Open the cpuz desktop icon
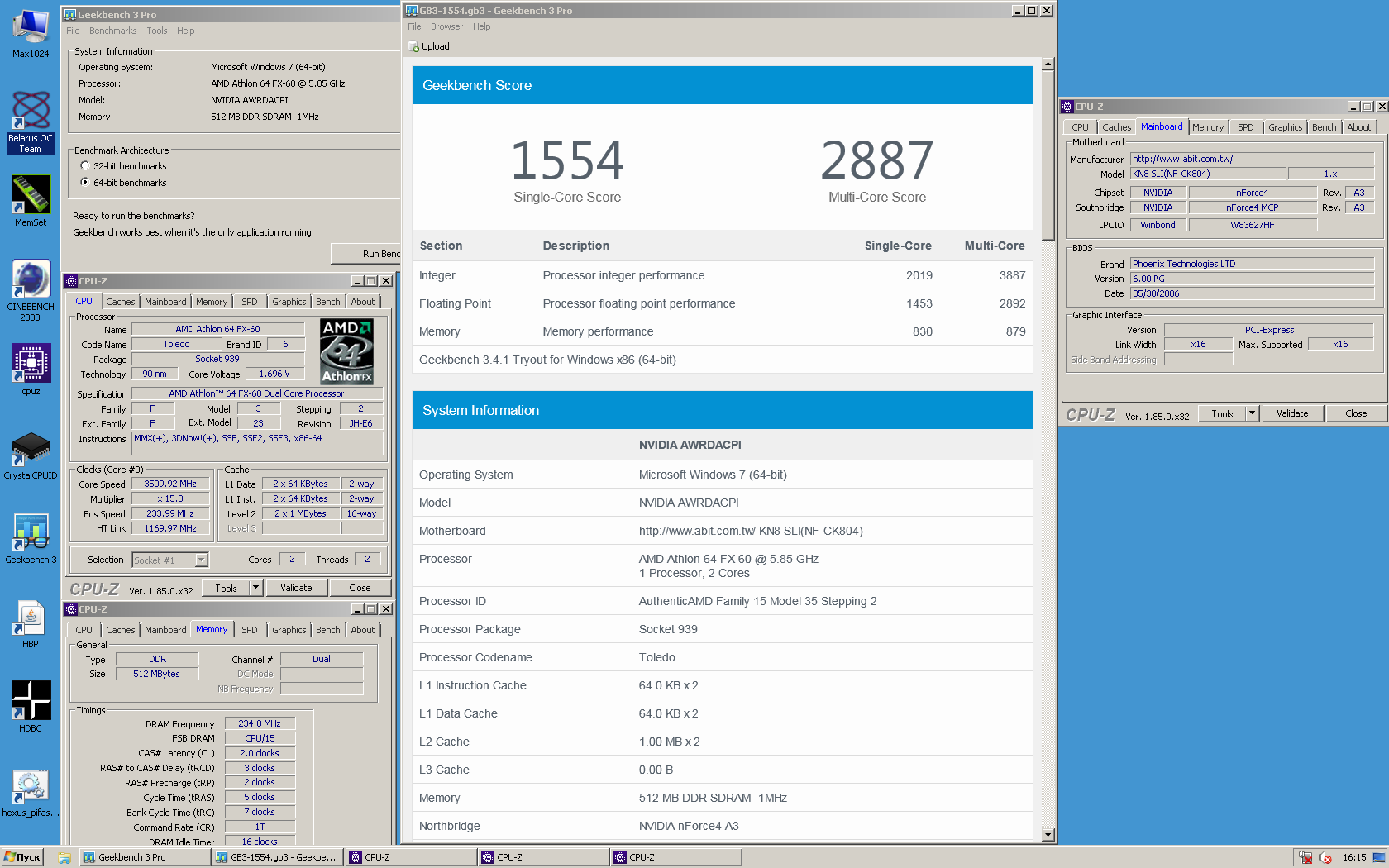Viewport: 1389px width, 868px height. point(31,370)
